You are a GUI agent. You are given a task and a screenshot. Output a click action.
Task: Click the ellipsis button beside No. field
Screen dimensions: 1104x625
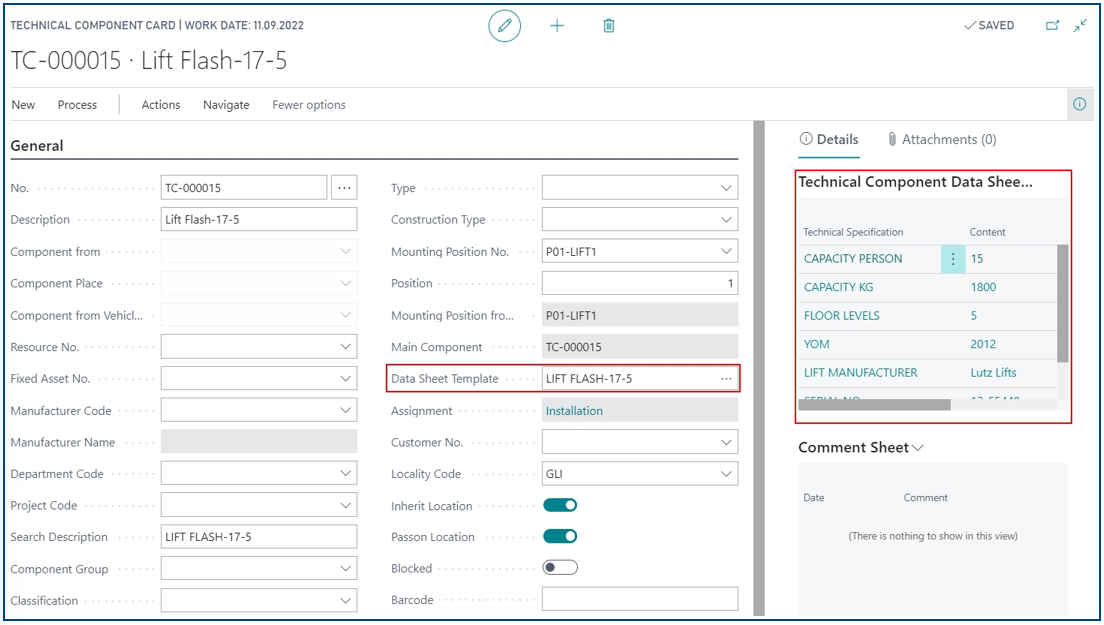click(344, 188)
